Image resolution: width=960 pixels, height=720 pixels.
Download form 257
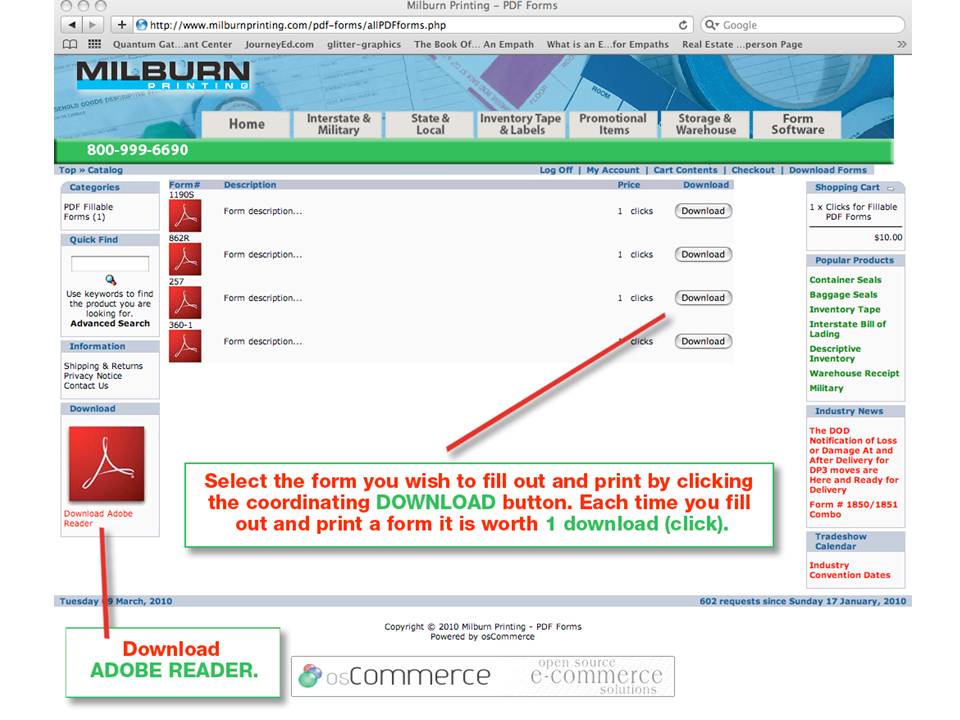coord(703,298)
